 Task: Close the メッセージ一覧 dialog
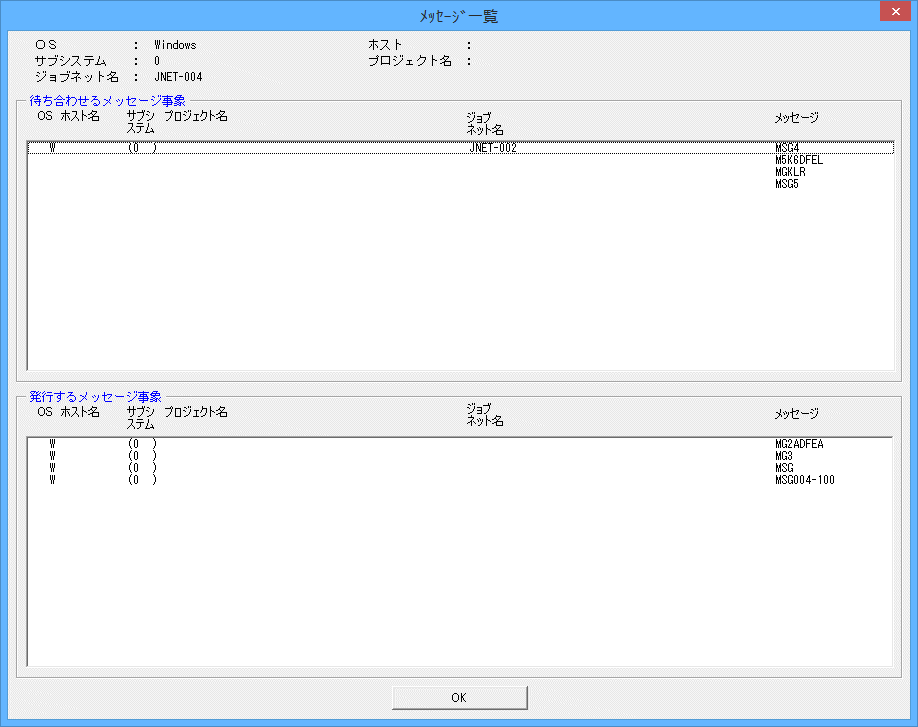coord(895,11)
